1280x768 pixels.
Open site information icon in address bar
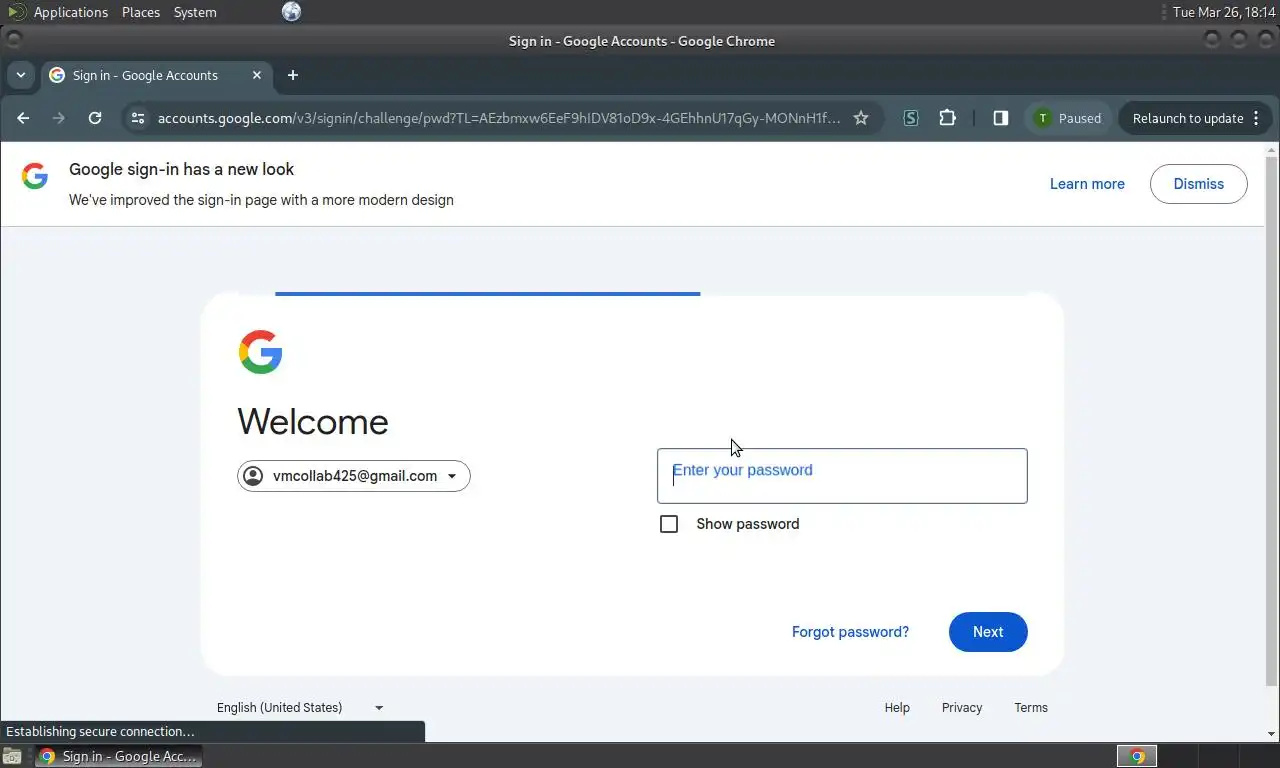point(138,118)
